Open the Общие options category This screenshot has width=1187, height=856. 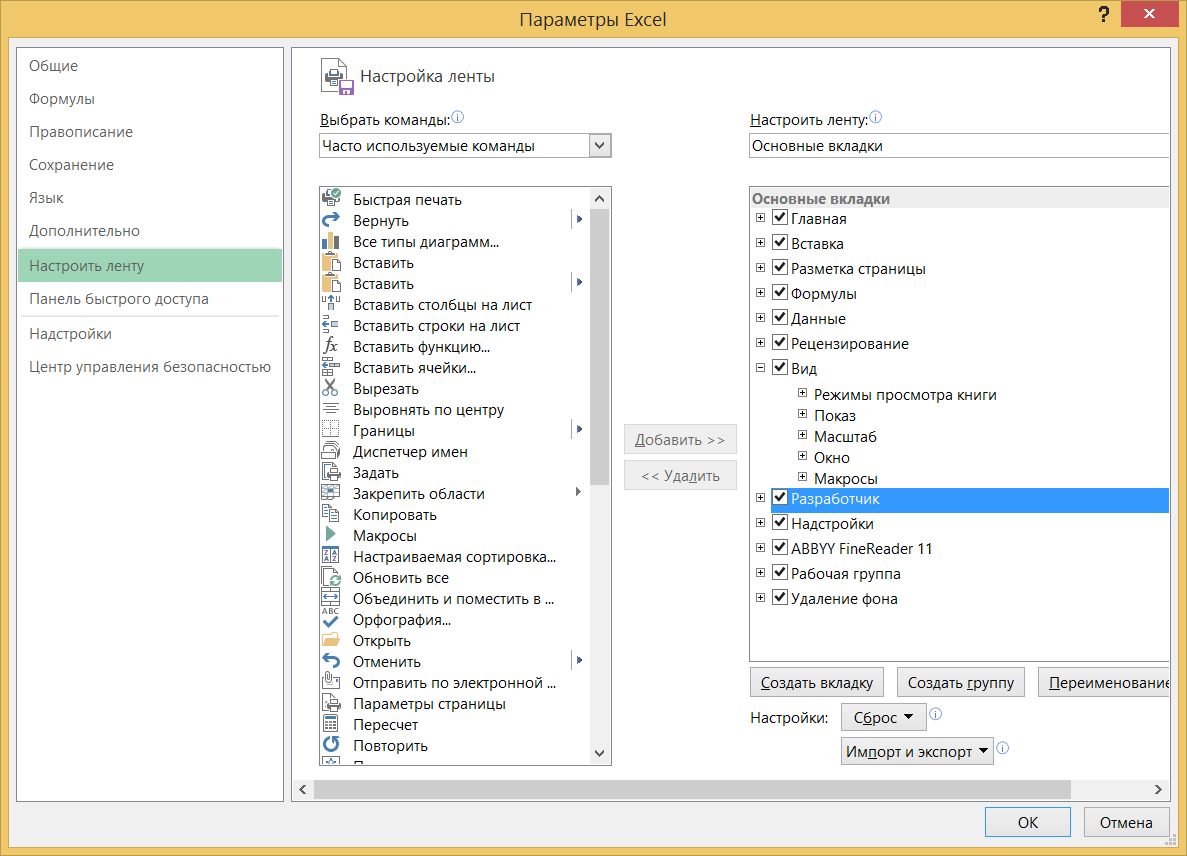click(x=150, y=66)
